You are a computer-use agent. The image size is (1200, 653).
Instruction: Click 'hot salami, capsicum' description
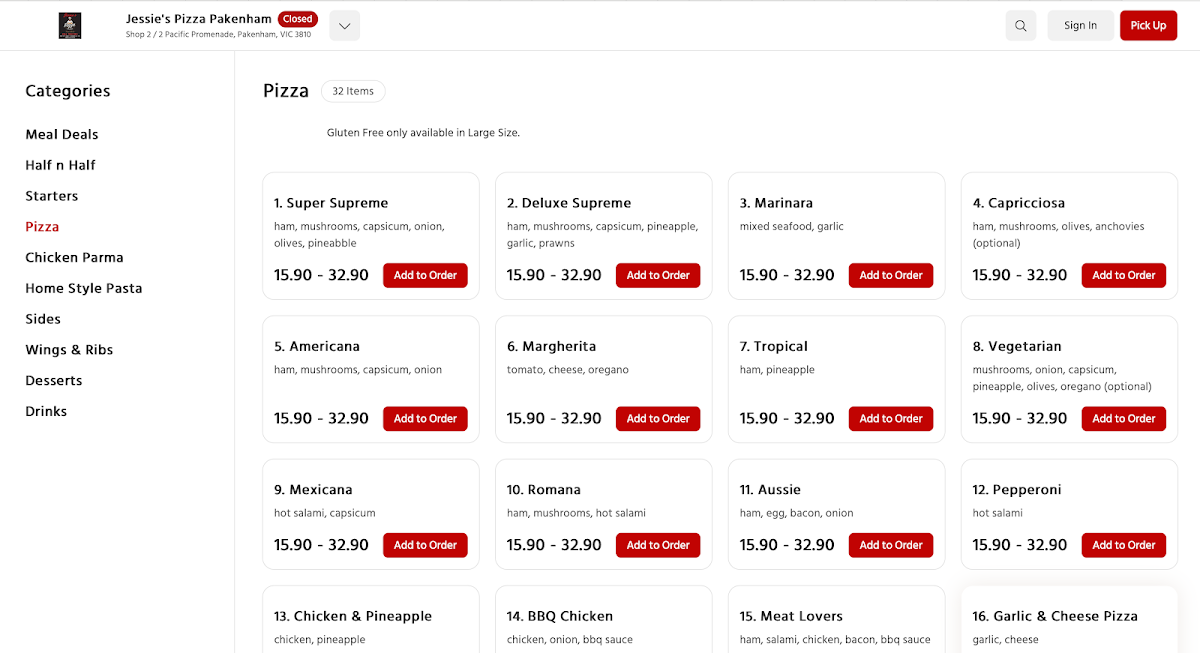325,513
